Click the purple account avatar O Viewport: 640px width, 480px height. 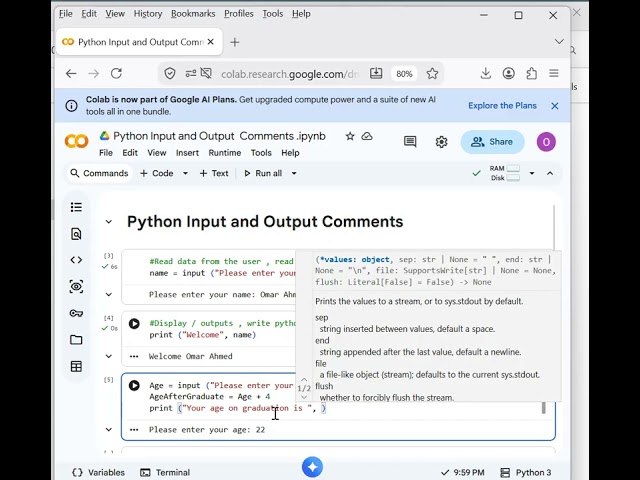(x=546, y=142)
